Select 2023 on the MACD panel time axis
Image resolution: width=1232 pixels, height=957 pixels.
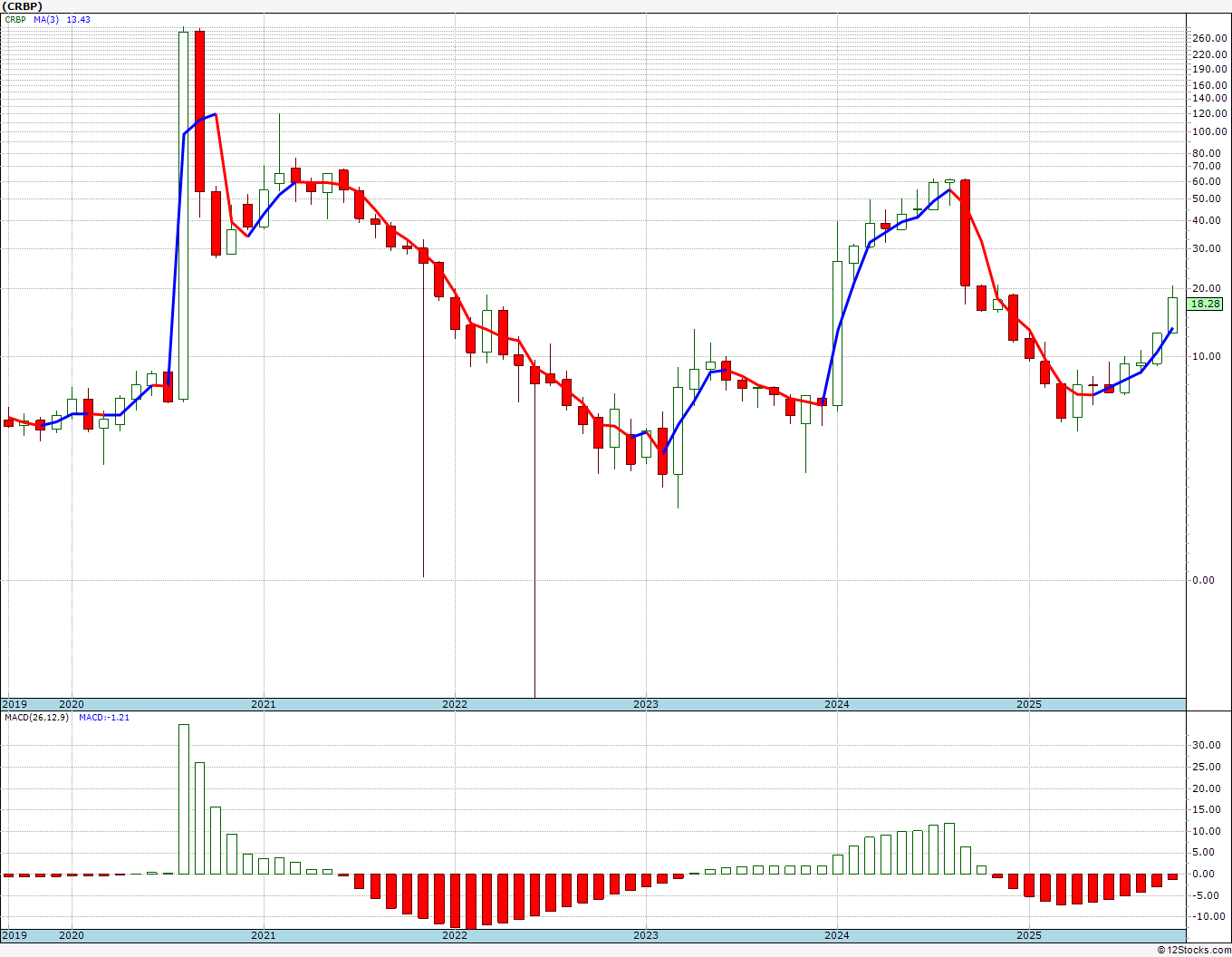pos(646,935)
